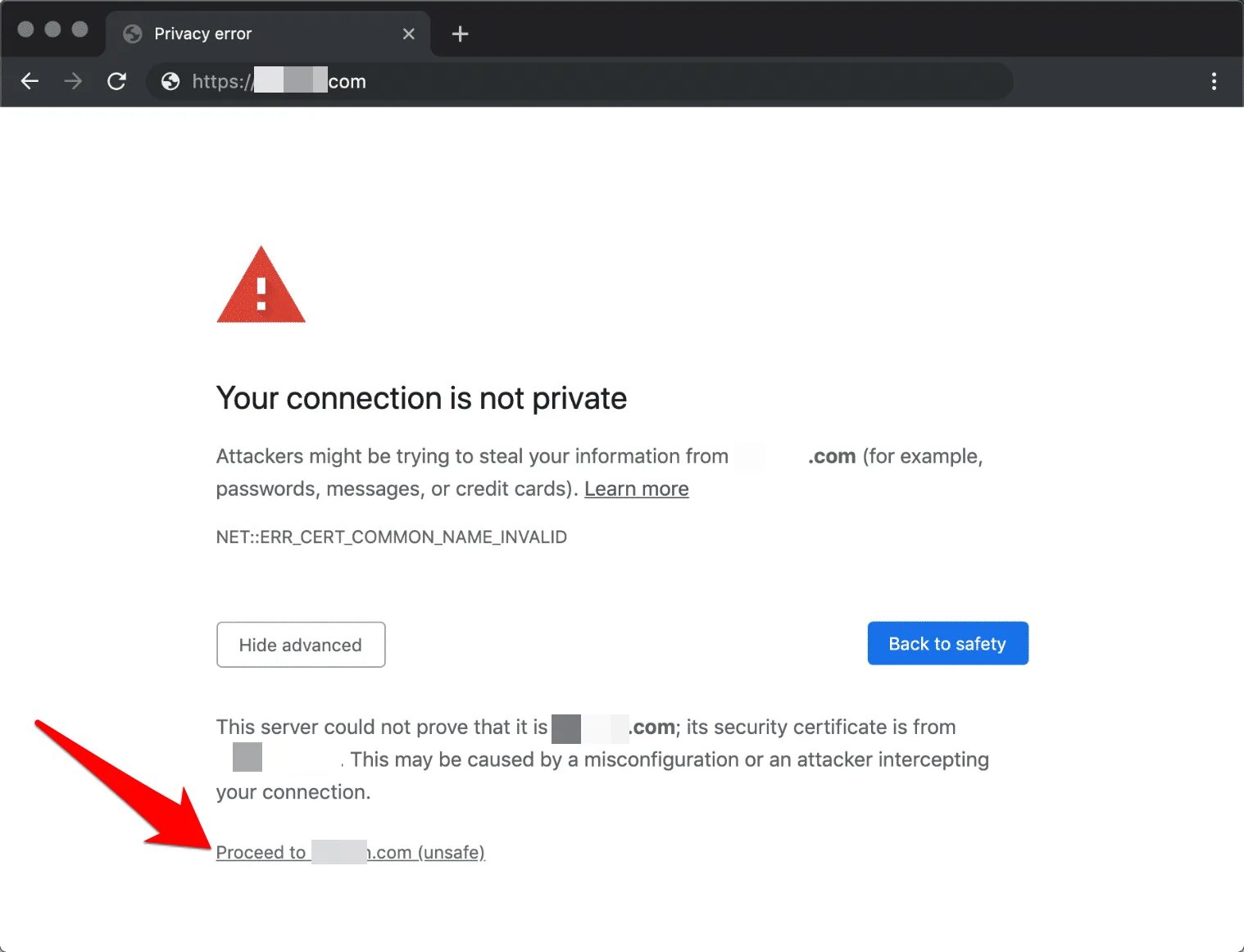Click the forward navigation arrow
This screenshot has height=952, width=1244.
(74, 81)
